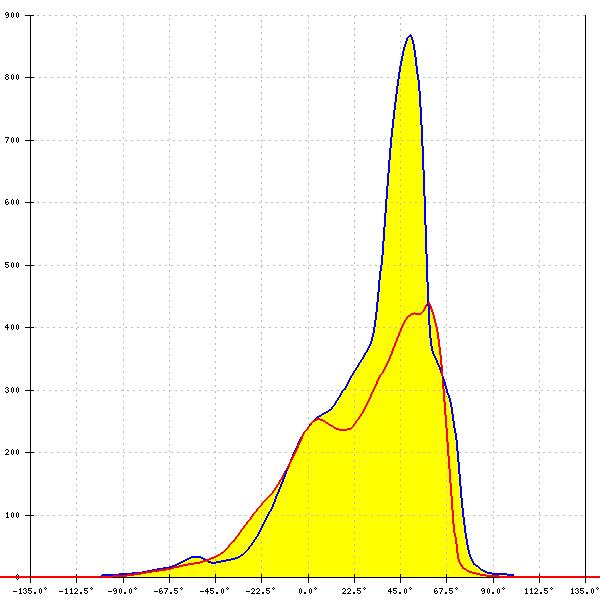Screen dimensions: 600x600
Task: Click the -67.5° angle label
Action: [168, 591]
